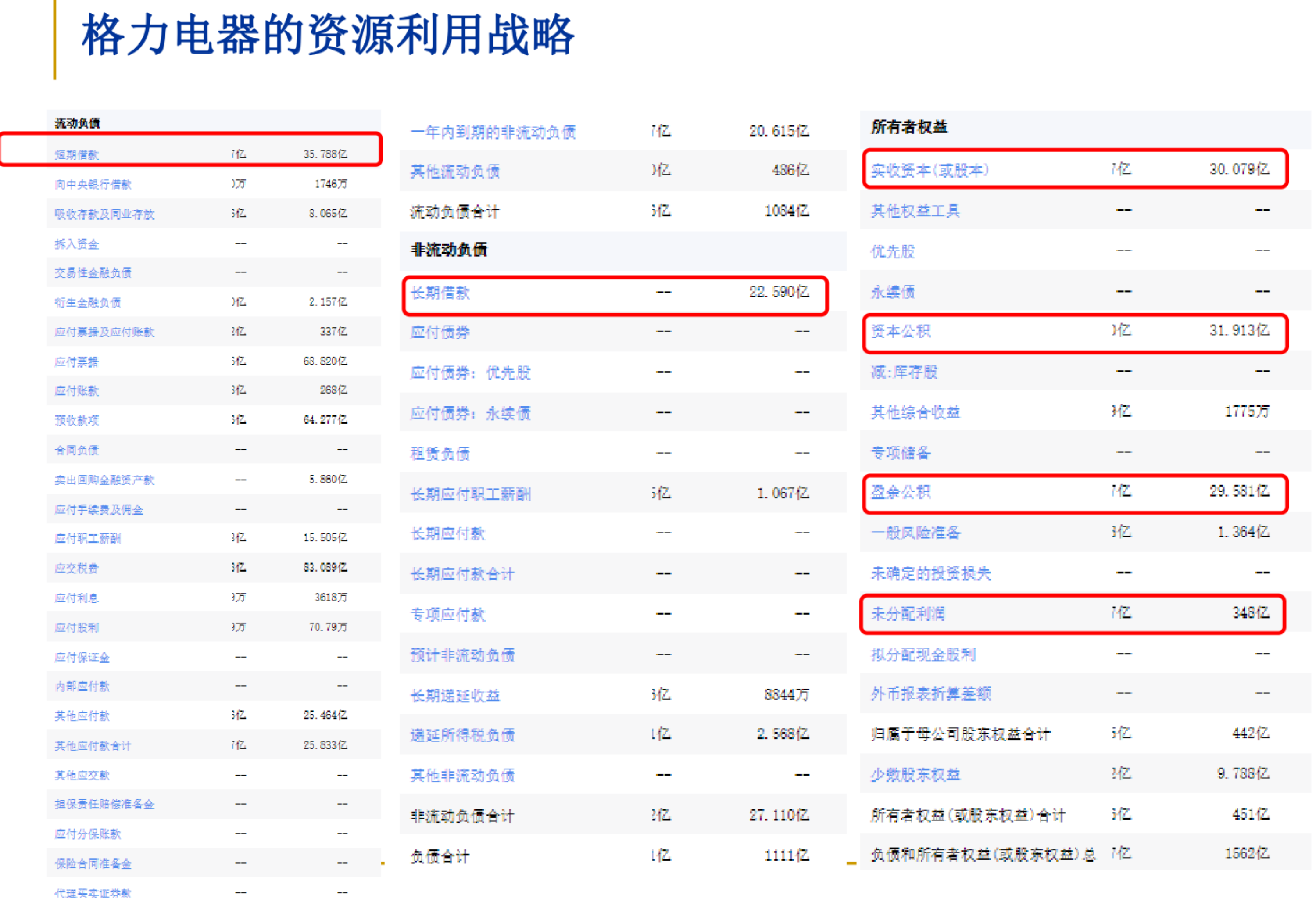This screenshot has height=909, width=1316.
Task: Click the 专项应付款 link
Action: pos(448,615)
